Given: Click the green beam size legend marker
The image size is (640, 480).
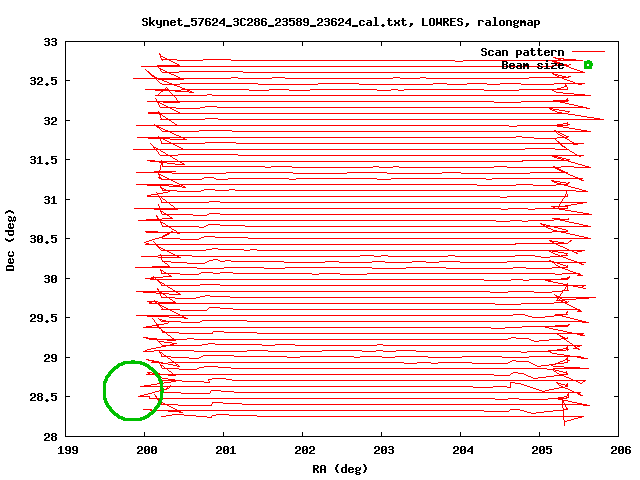Looking at the screenshot, I should (x=588, y=64).
